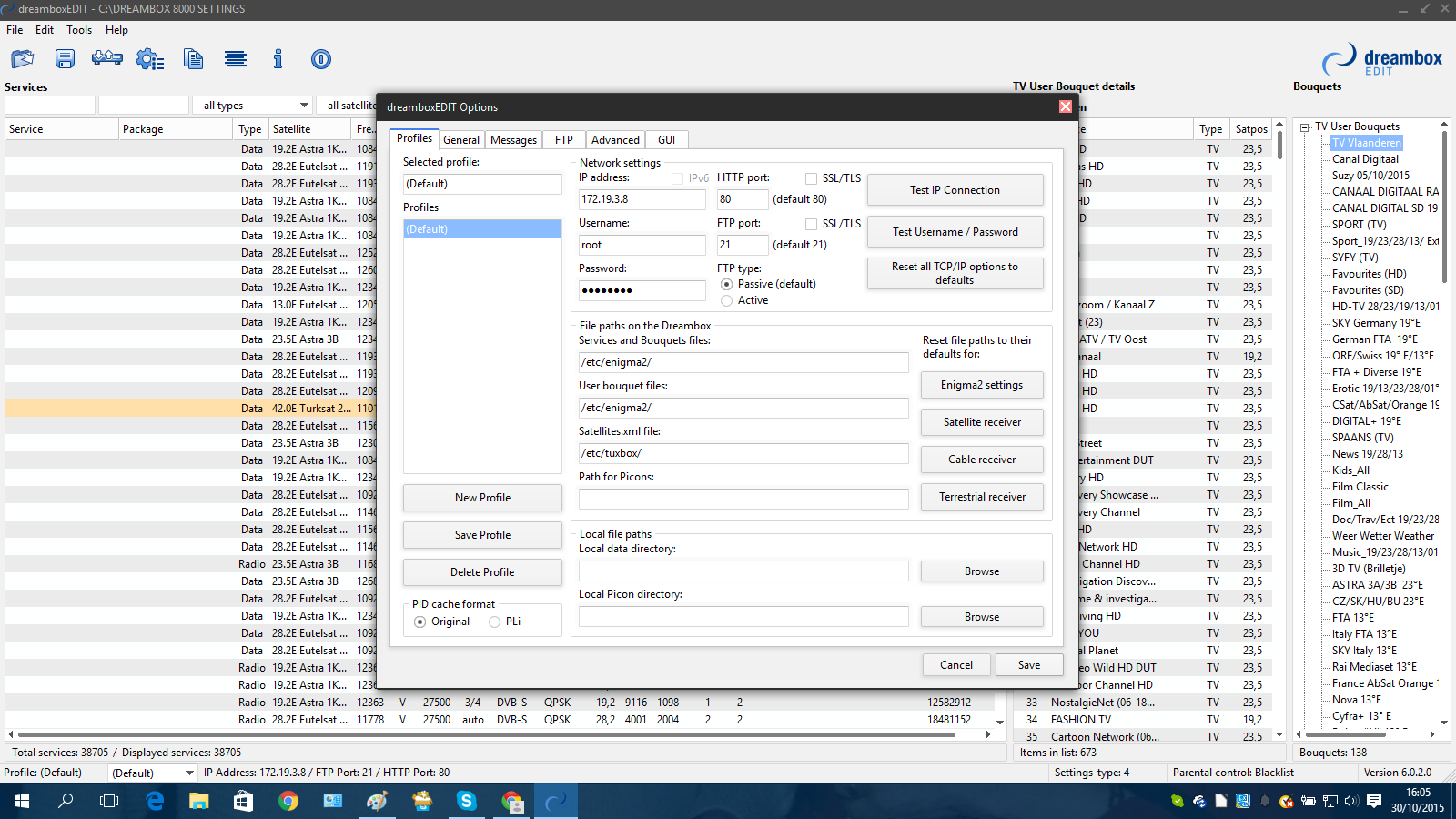Choose PLi as PID cache format
1456x819 pixels.
pyautogui.click(x=494, y=622)
